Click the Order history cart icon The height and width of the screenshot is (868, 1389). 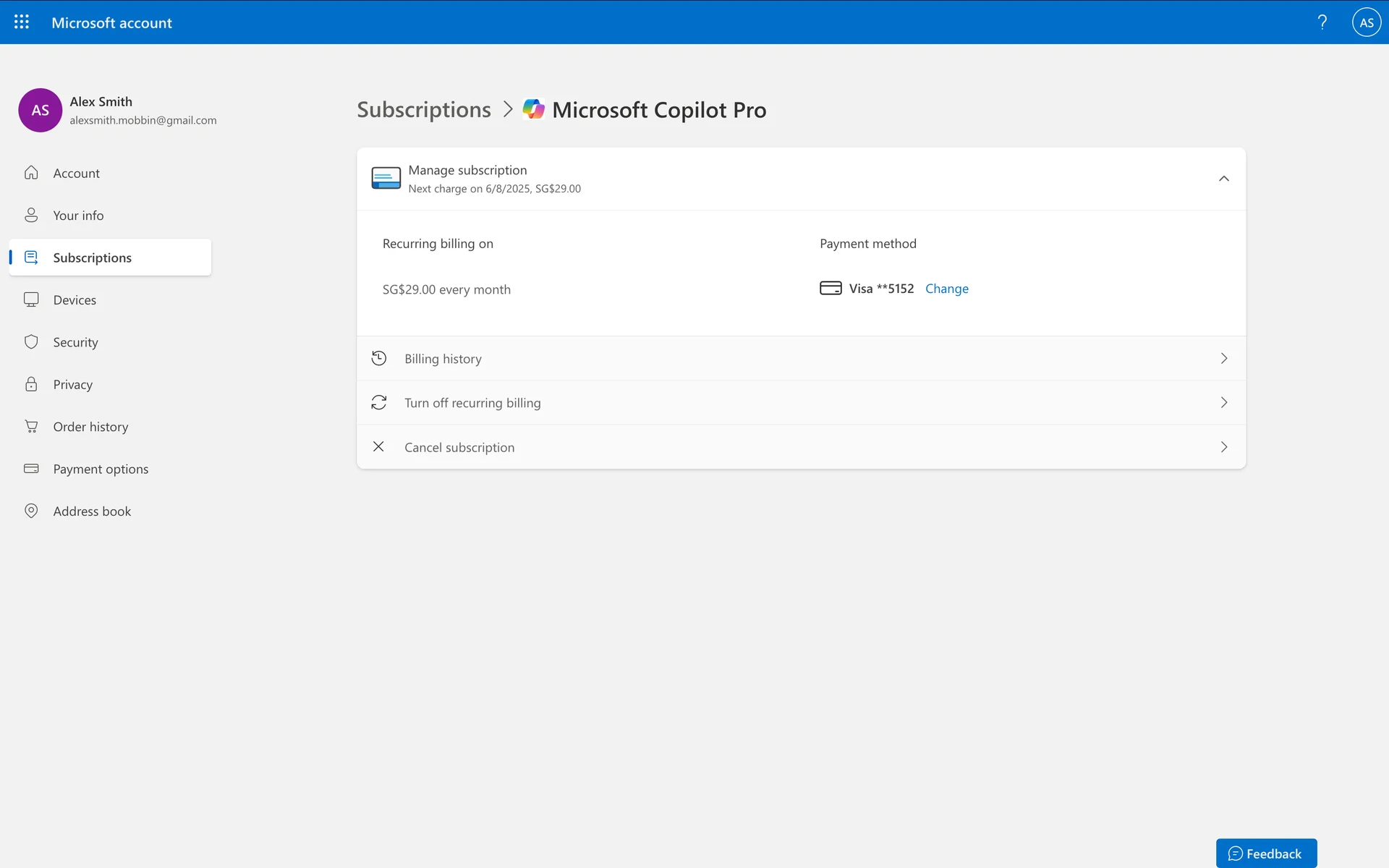point(31,427)
